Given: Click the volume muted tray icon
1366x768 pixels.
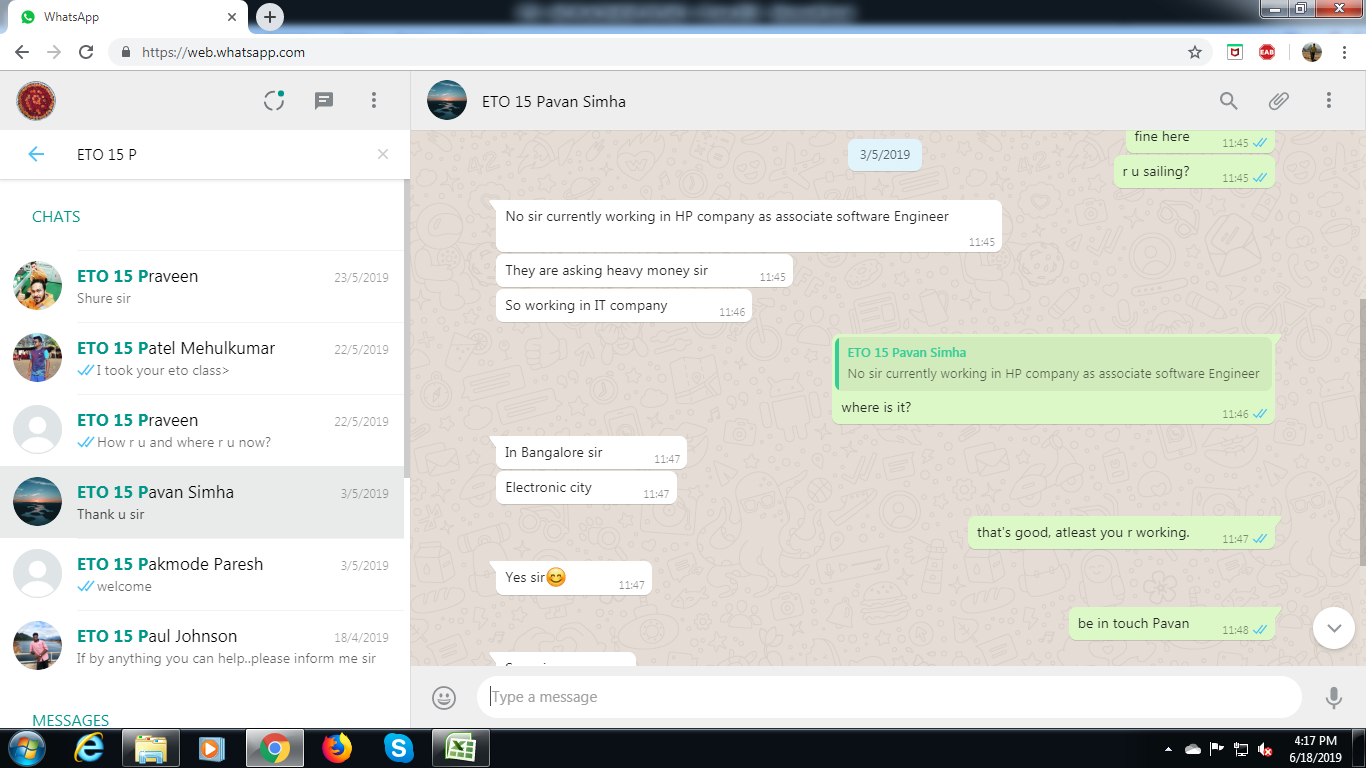Looking at the screenshot, I should [x=1266, y=749].
